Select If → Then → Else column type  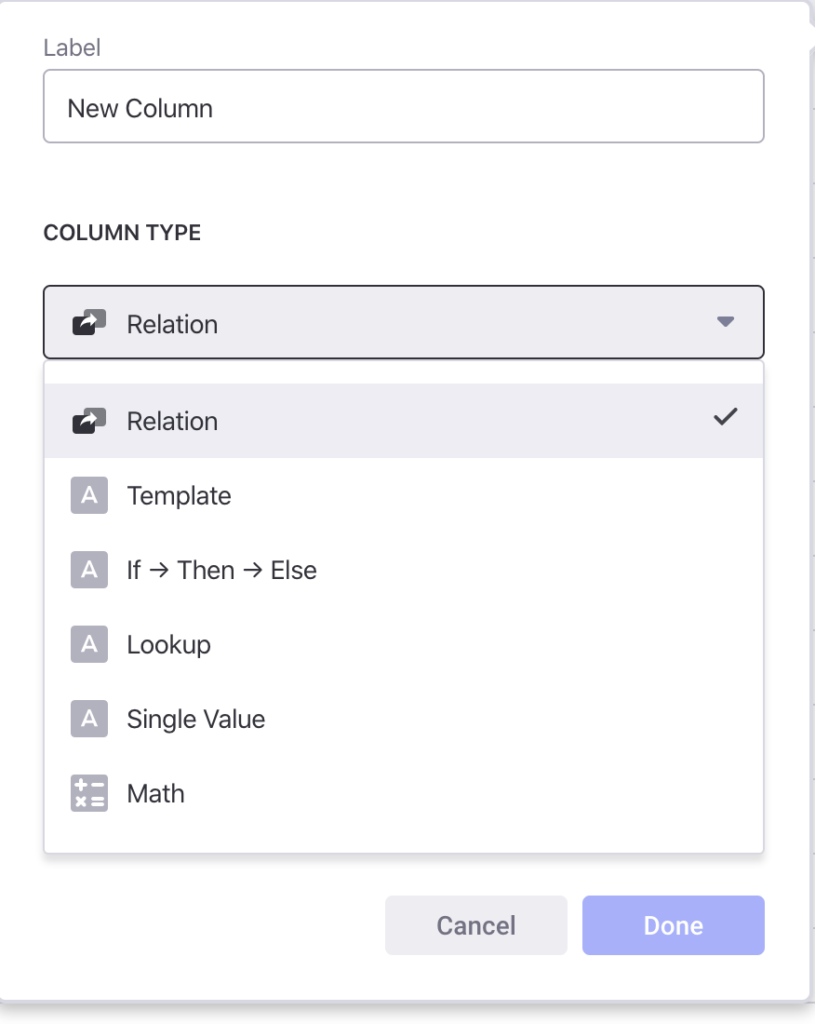tap(404, 570)
